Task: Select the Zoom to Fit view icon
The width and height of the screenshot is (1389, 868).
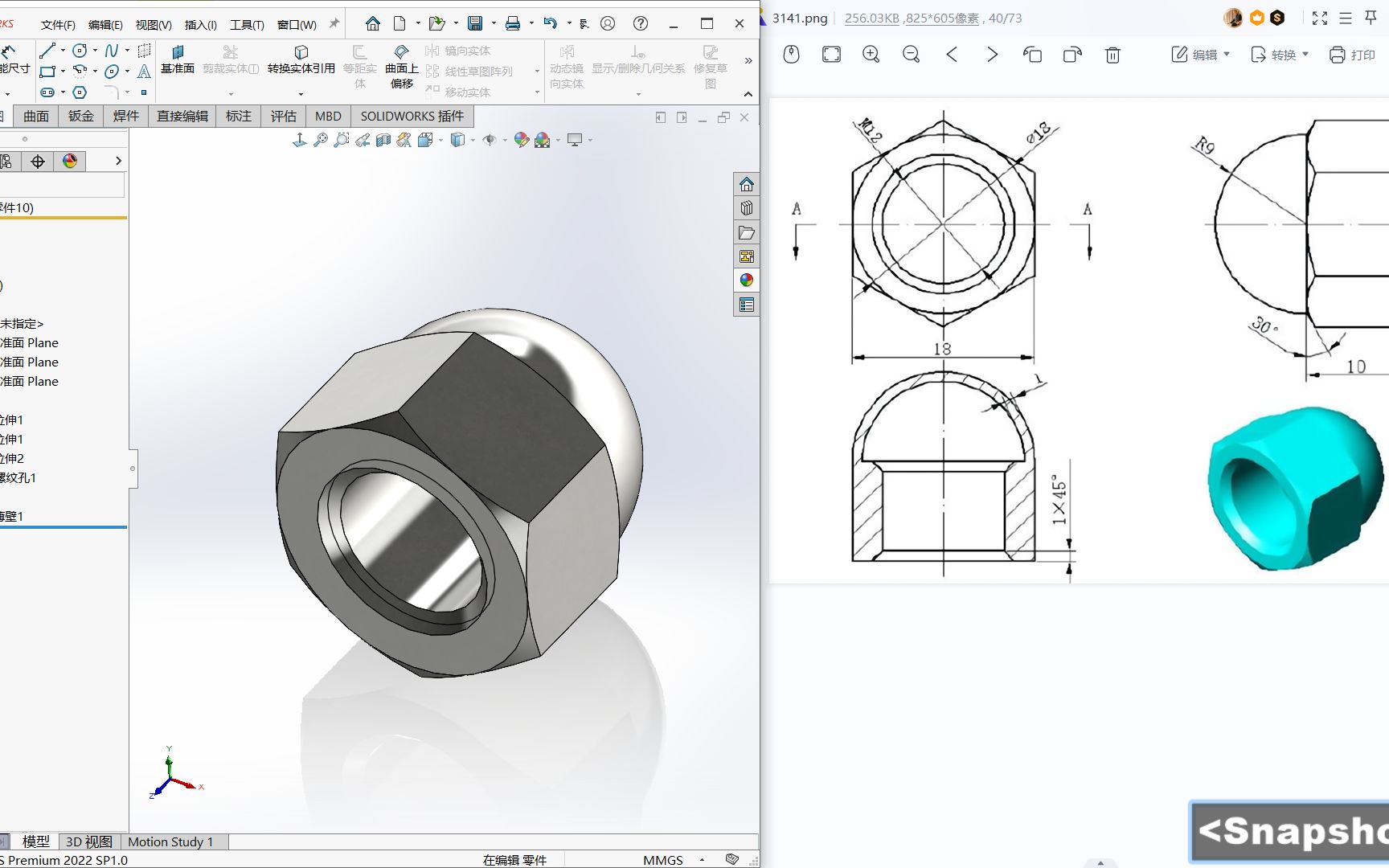Action: coord(321,140)
